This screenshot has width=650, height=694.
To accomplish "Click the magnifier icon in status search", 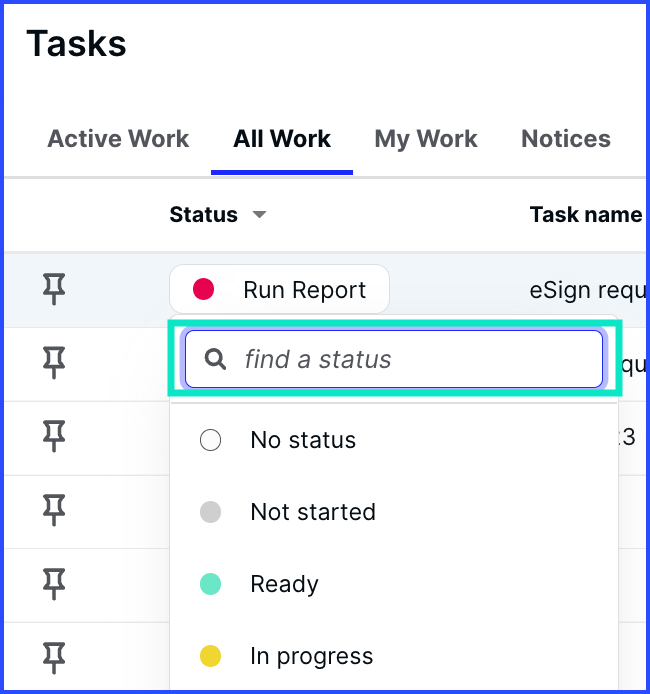I will [215, 359].
